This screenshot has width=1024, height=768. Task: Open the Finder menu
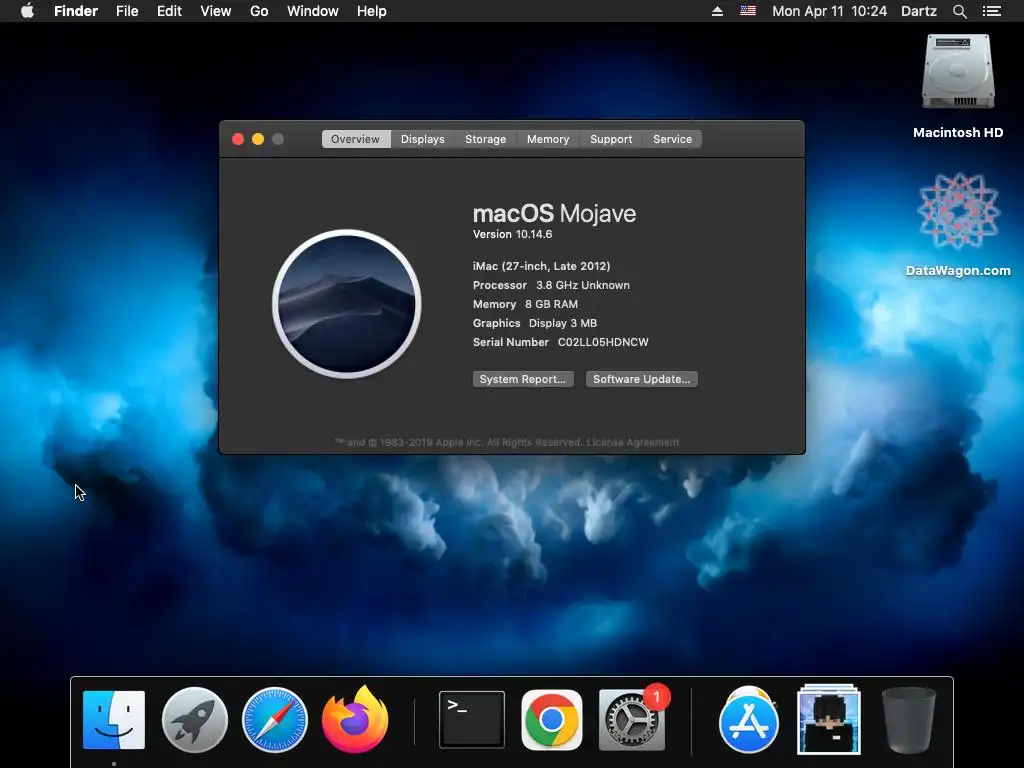coord(76,11)
